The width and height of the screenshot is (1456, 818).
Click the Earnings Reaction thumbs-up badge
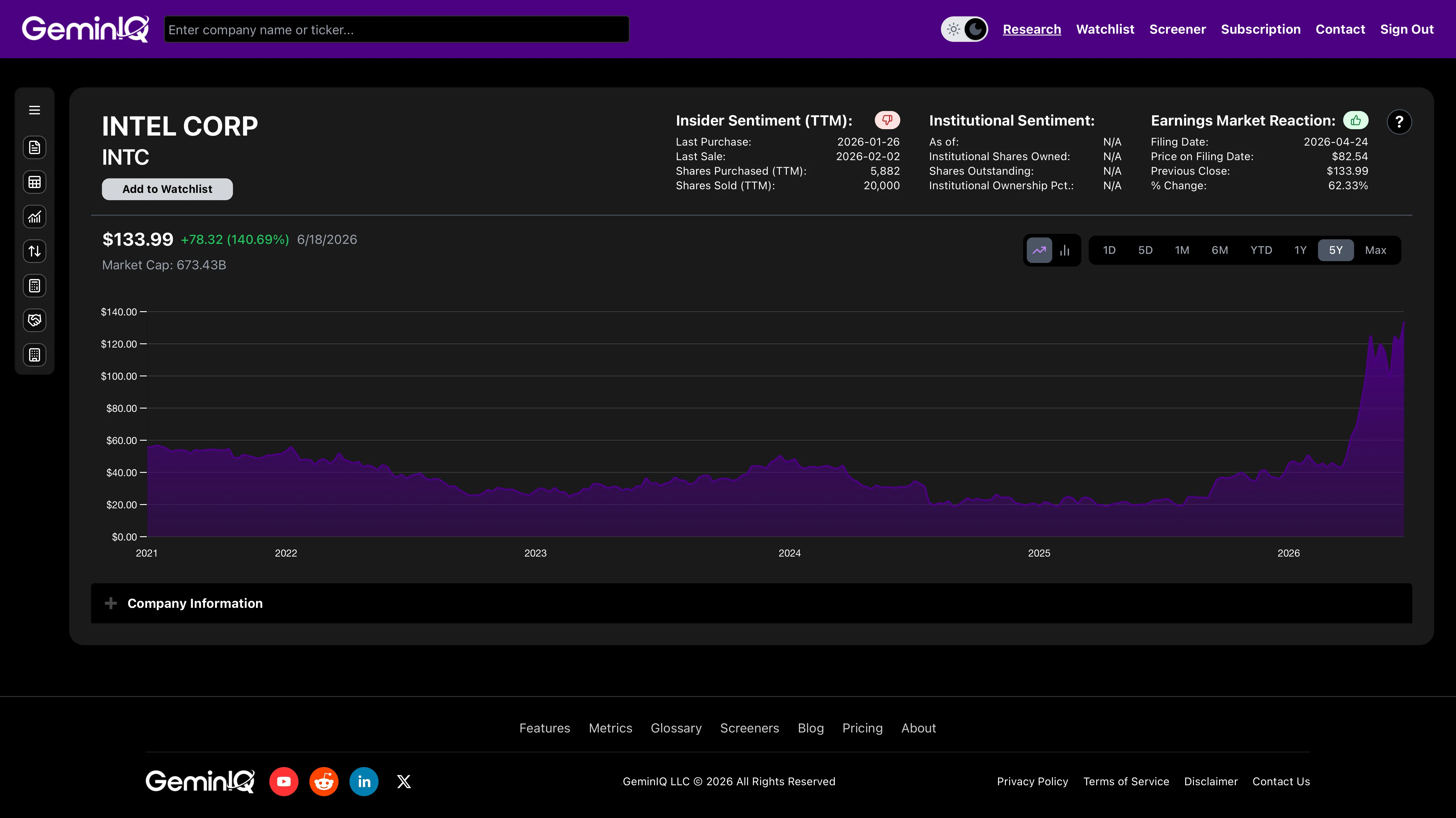tap(1355, 120)
